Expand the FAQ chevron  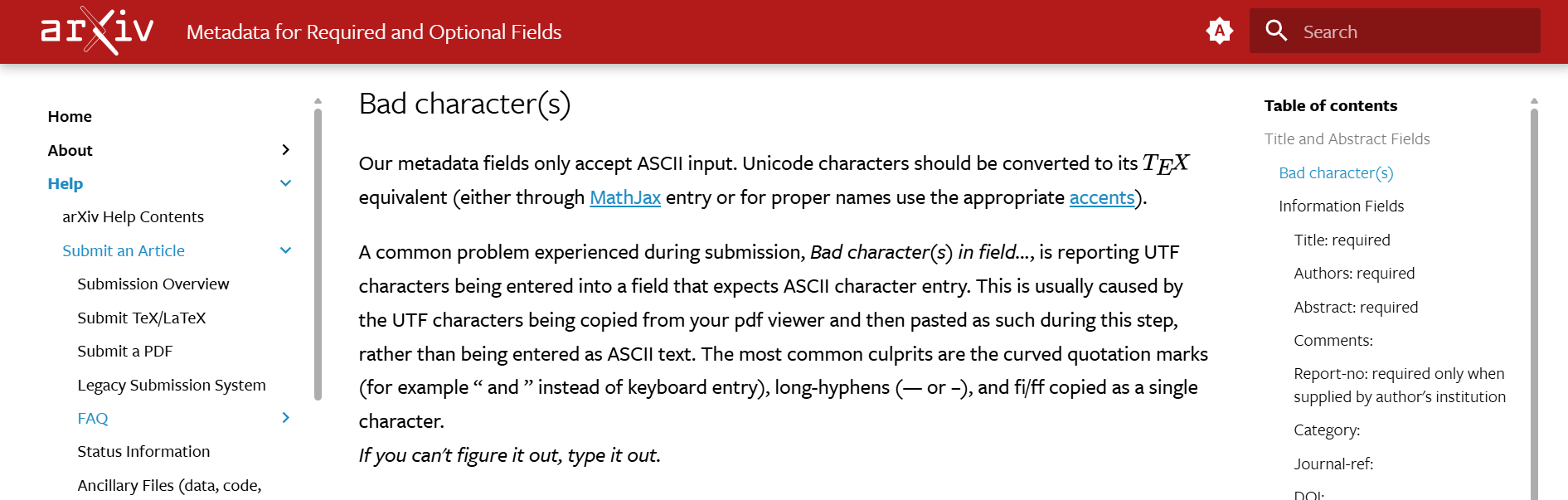(286, 418)
